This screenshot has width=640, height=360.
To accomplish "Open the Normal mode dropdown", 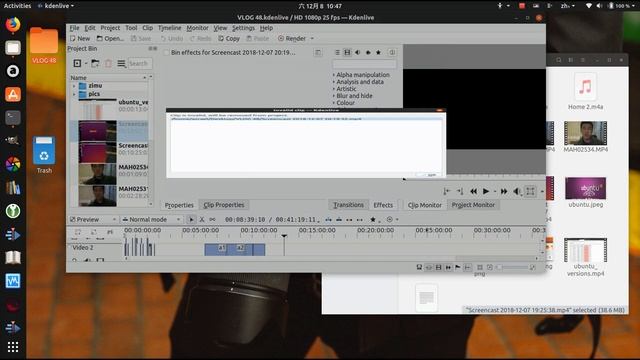I will tap(151, 220).
